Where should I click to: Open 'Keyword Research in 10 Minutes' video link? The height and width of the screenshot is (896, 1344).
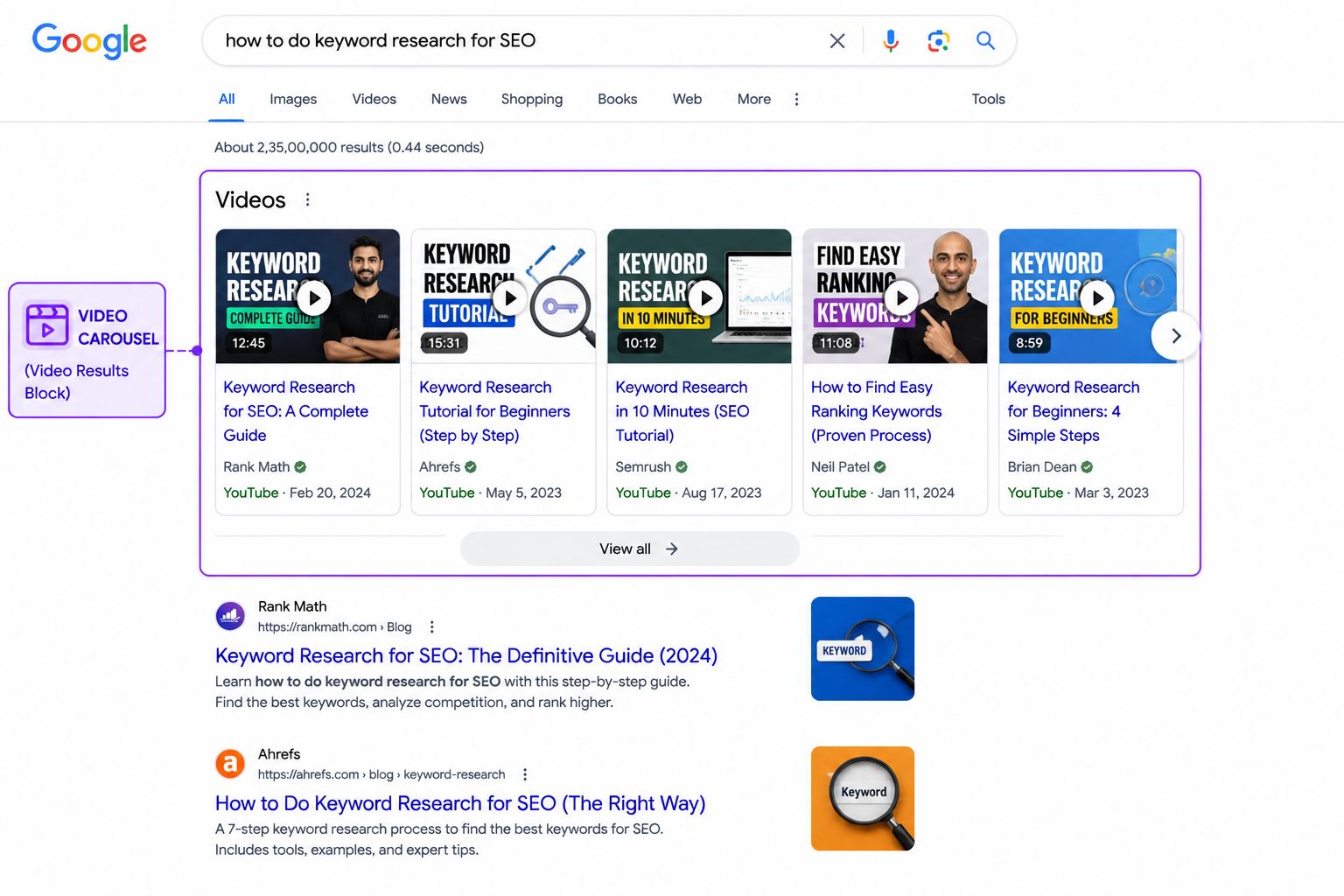pyautogui.click(x=682, y=411)
